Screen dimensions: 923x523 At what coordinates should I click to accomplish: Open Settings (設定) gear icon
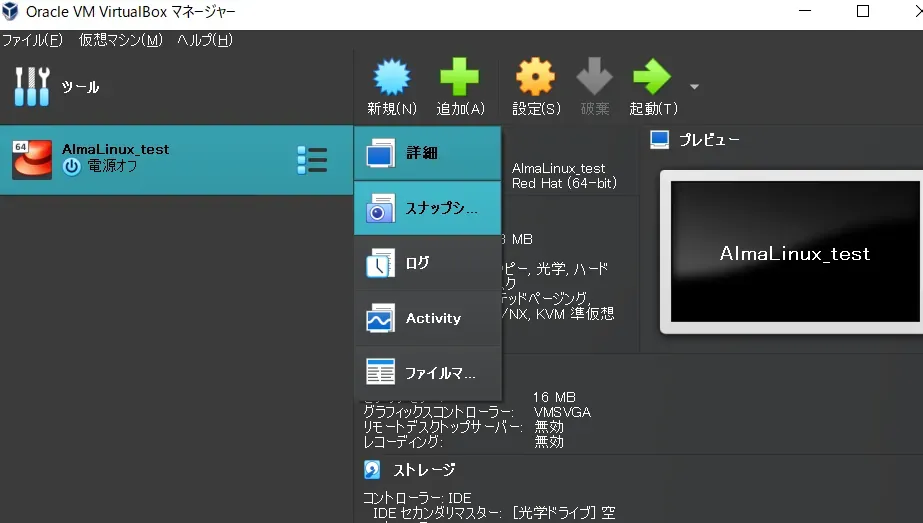click(535, 78)
